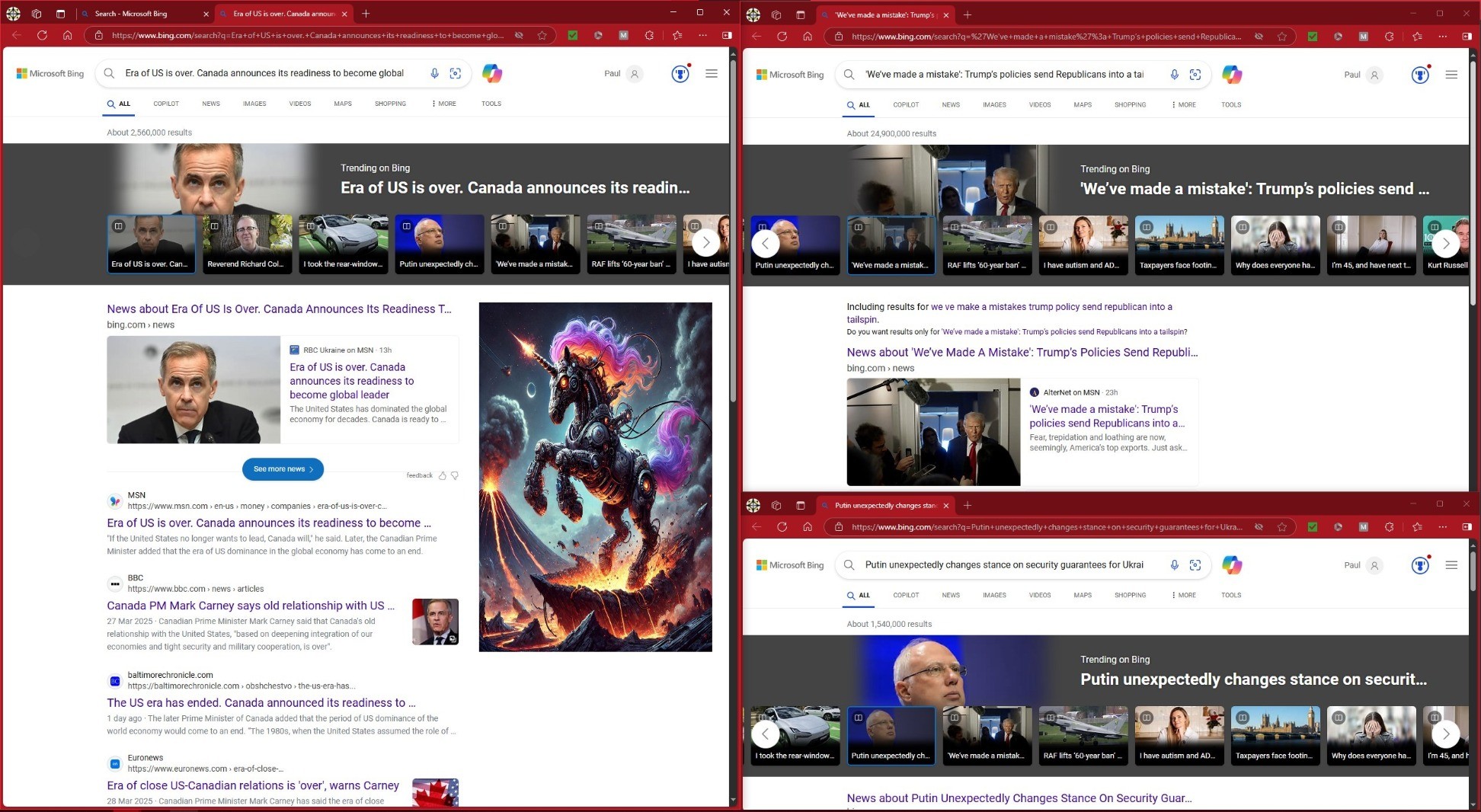The width and height of the screenshot is (1481, 812).
Task: Click the address bar in top-right browser window
Action: [x=1044, y=36]
